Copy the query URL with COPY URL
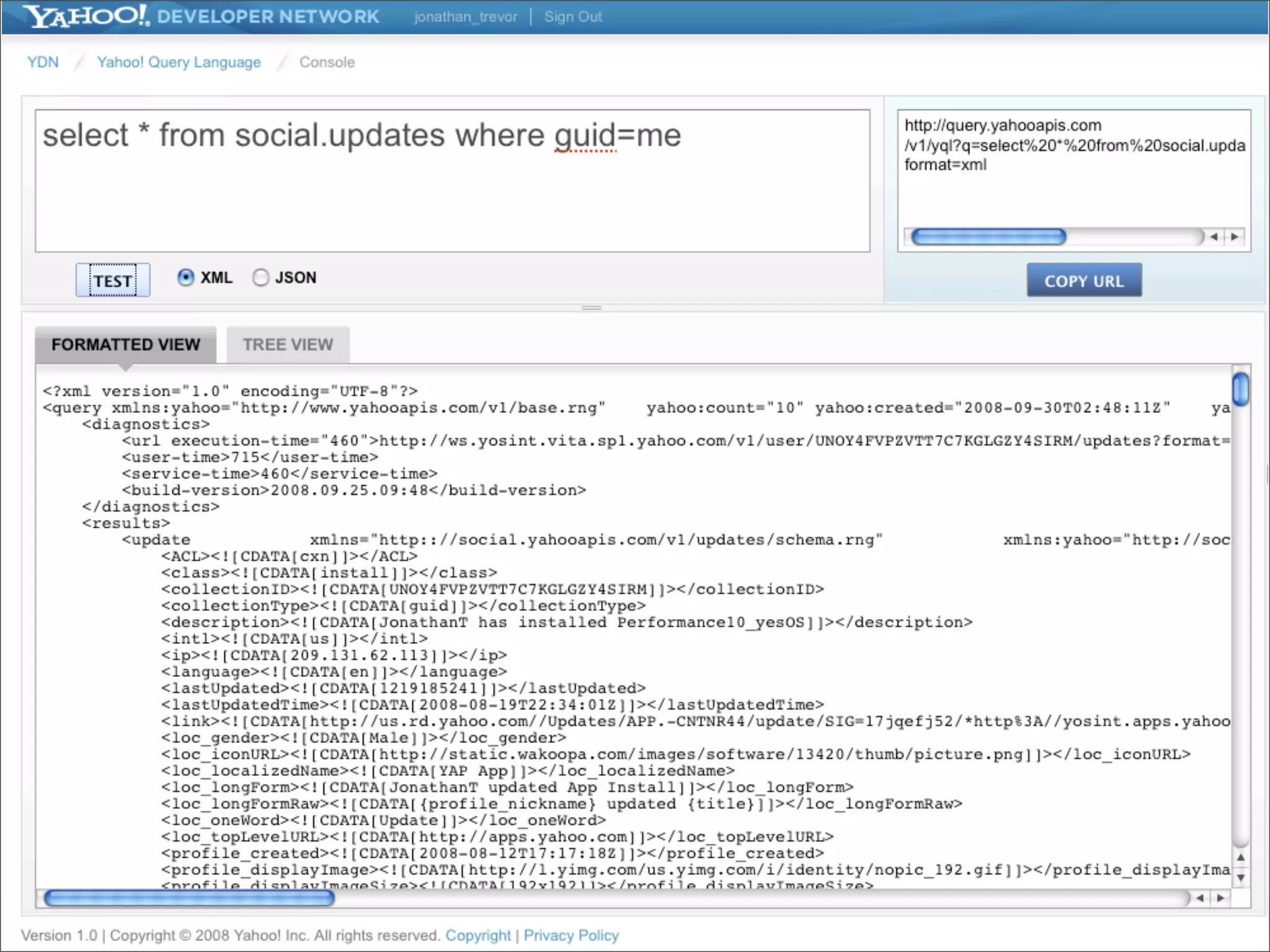Viewport: 1270px width, 952px height. coord(1084,280)
